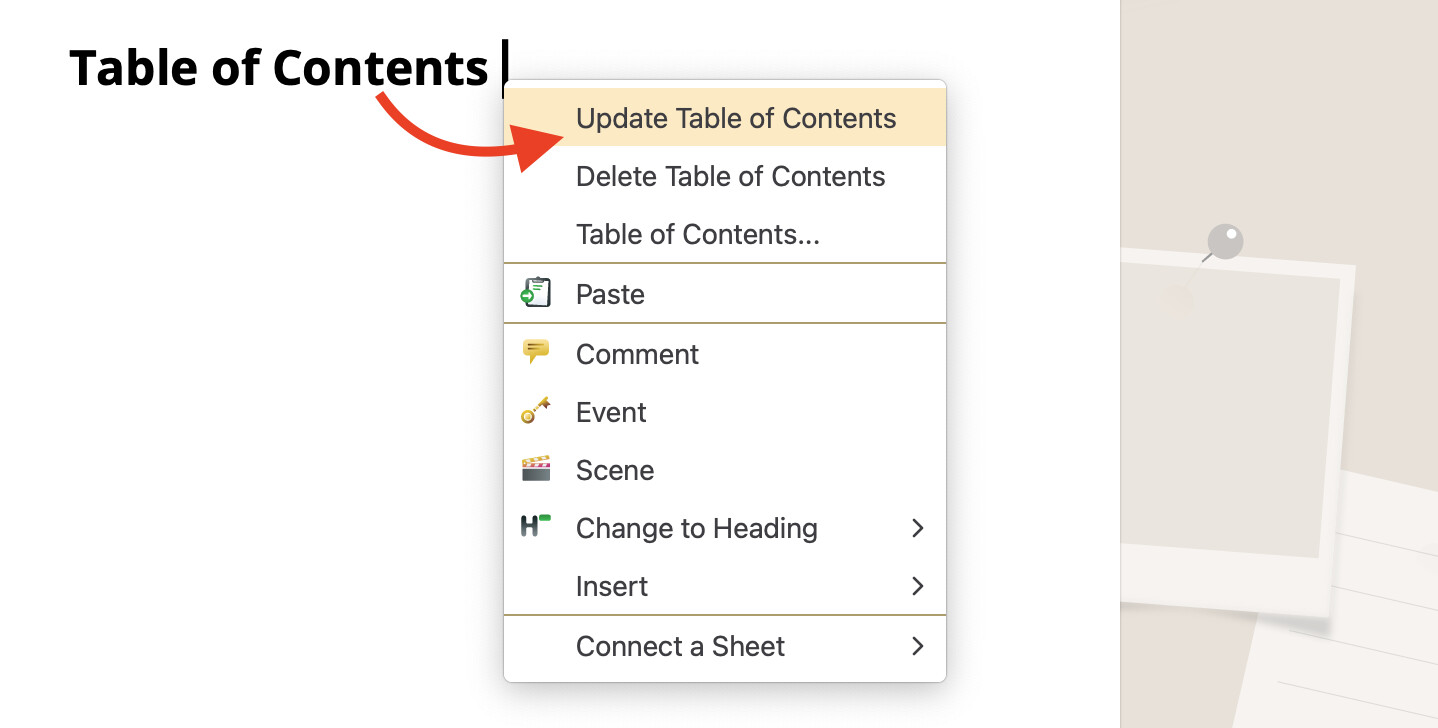Choose the Scene menu entry
The width and height of the screenshot is (1438, 728).
click(x=725, y=470)
